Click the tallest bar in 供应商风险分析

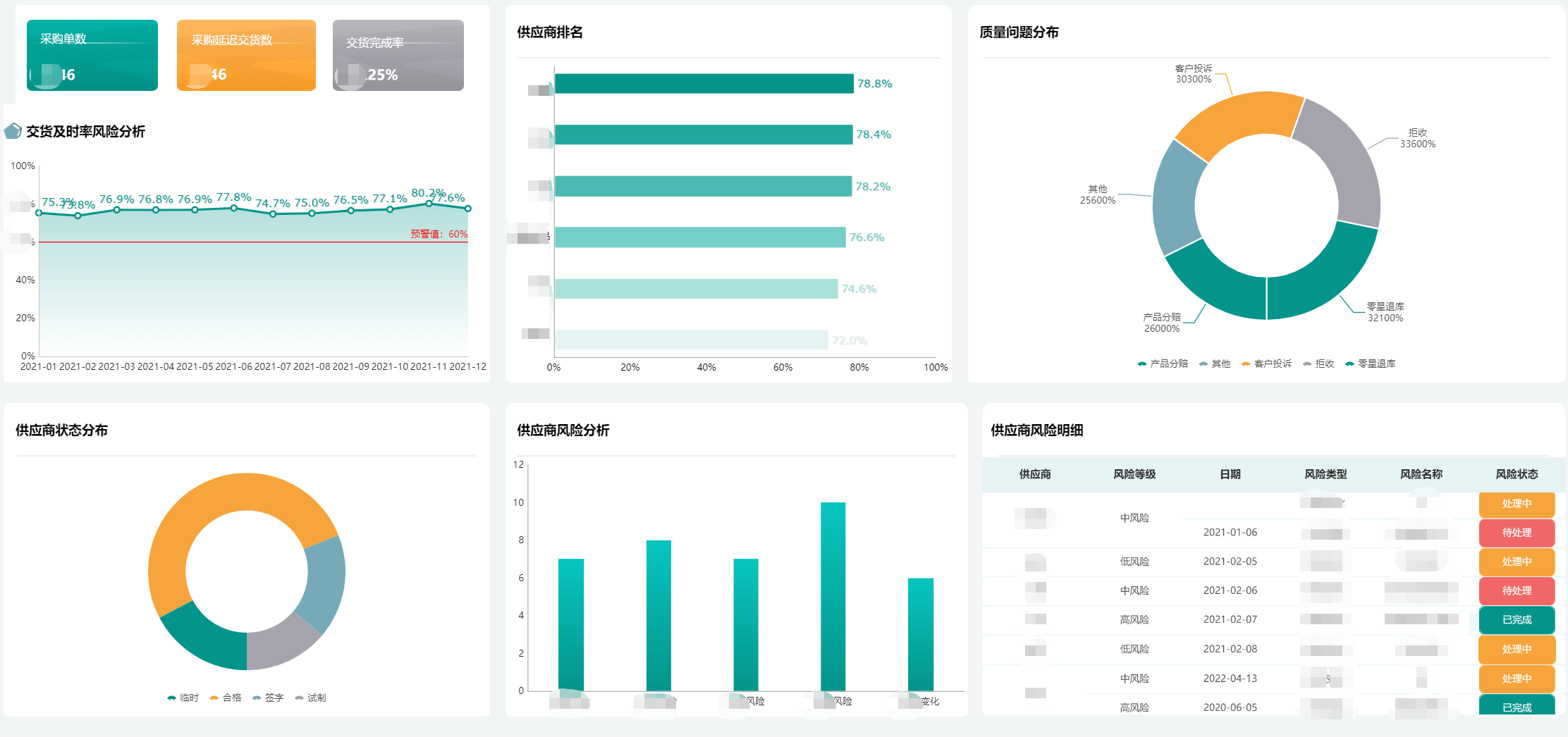833,596
